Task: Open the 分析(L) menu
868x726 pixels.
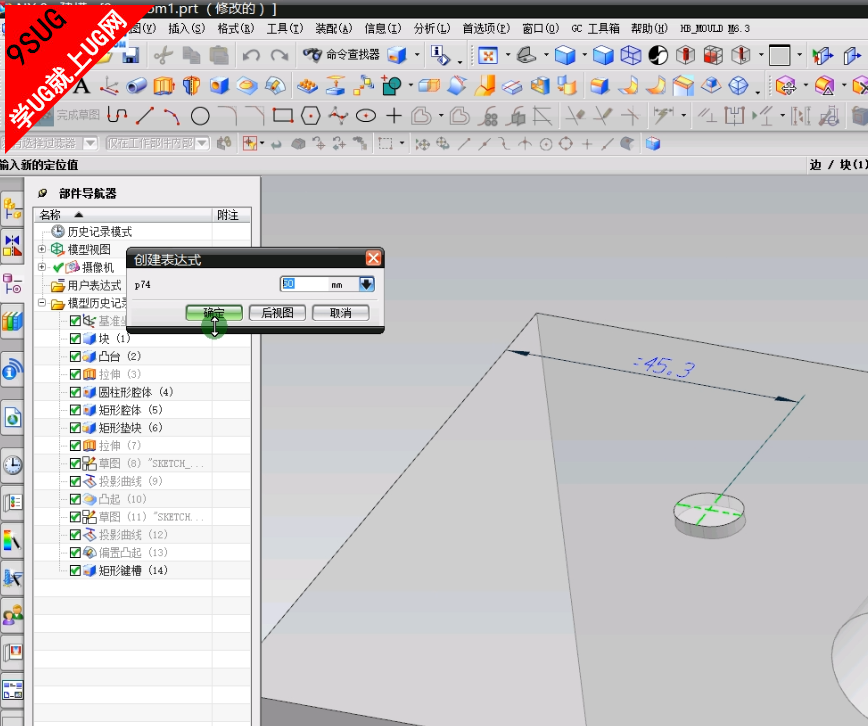Action: click(432, 29)
